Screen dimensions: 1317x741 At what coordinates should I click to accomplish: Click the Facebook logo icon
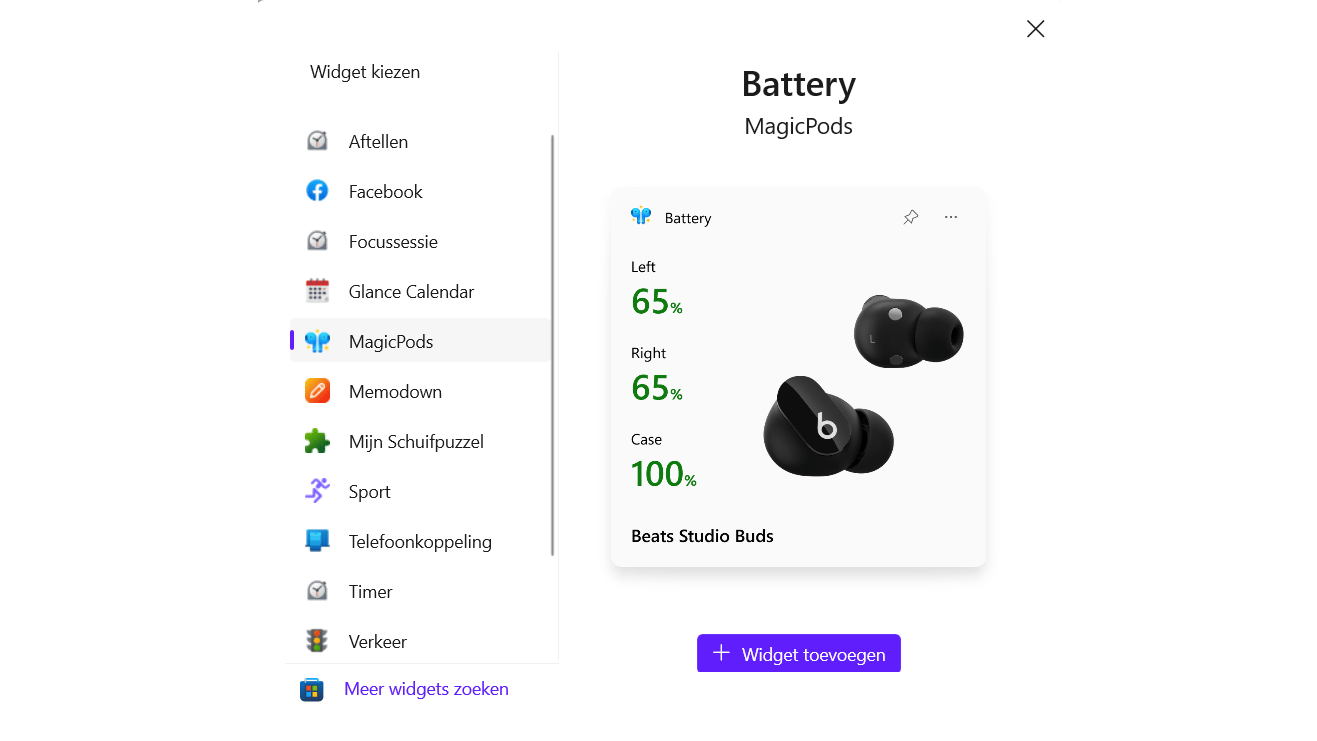tap(317, 191)
